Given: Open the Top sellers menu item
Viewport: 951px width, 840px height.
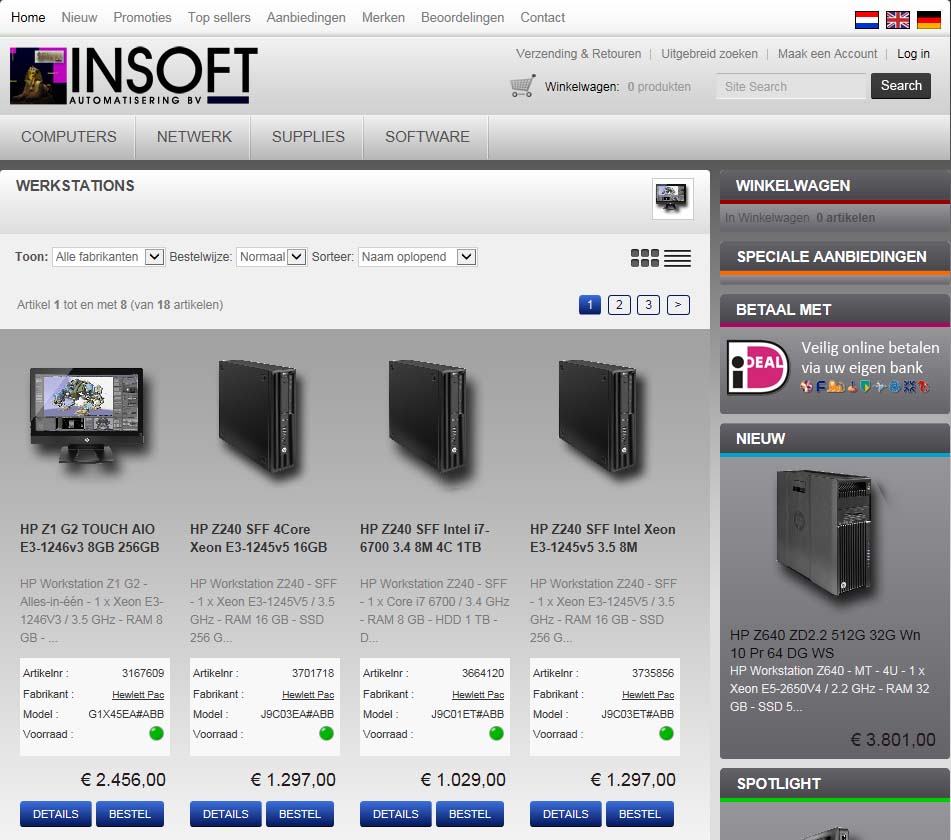Looking at the screenshot, I should click(x=219, y=18).
